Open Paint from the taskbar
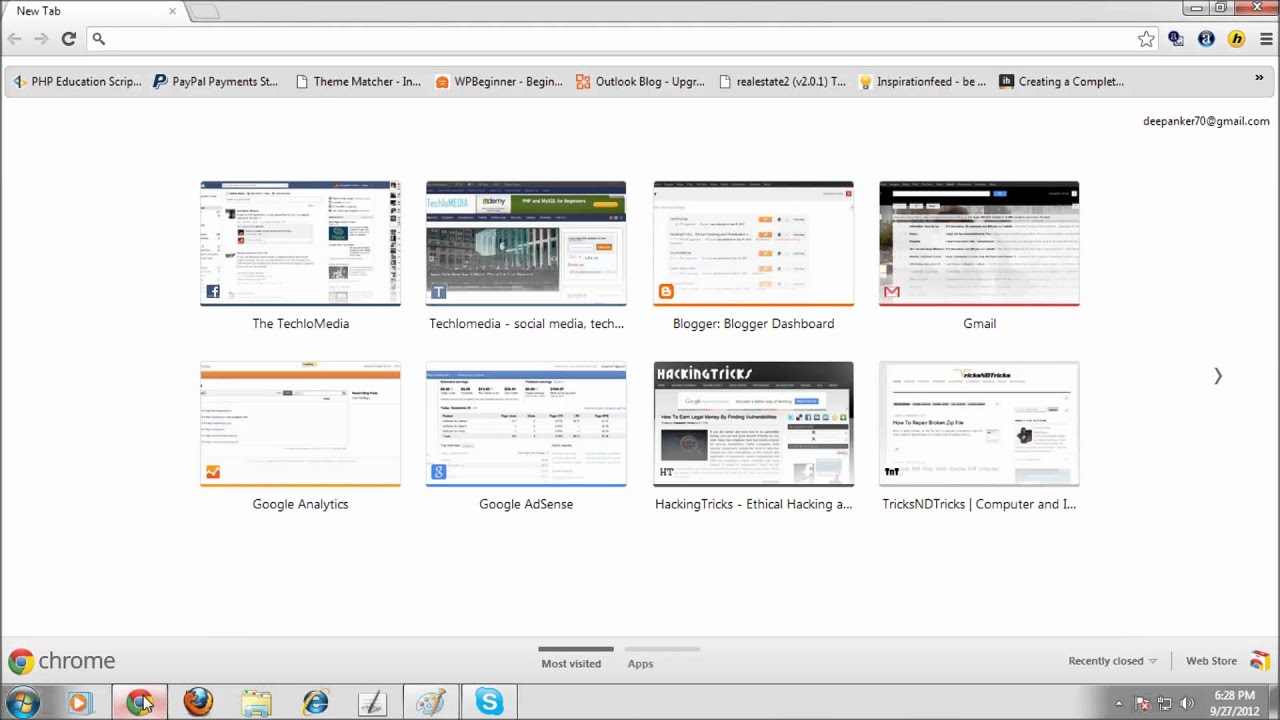This screenshot has height=720, width=1280. click(x=431, y=702)
